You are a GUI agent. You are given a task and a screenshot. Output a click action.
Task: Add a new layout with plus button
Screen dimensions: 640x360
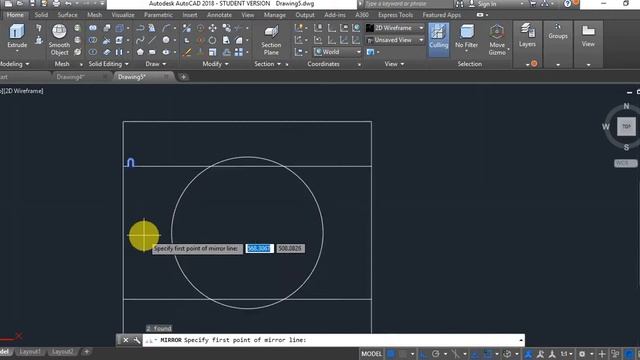[86, 351]
